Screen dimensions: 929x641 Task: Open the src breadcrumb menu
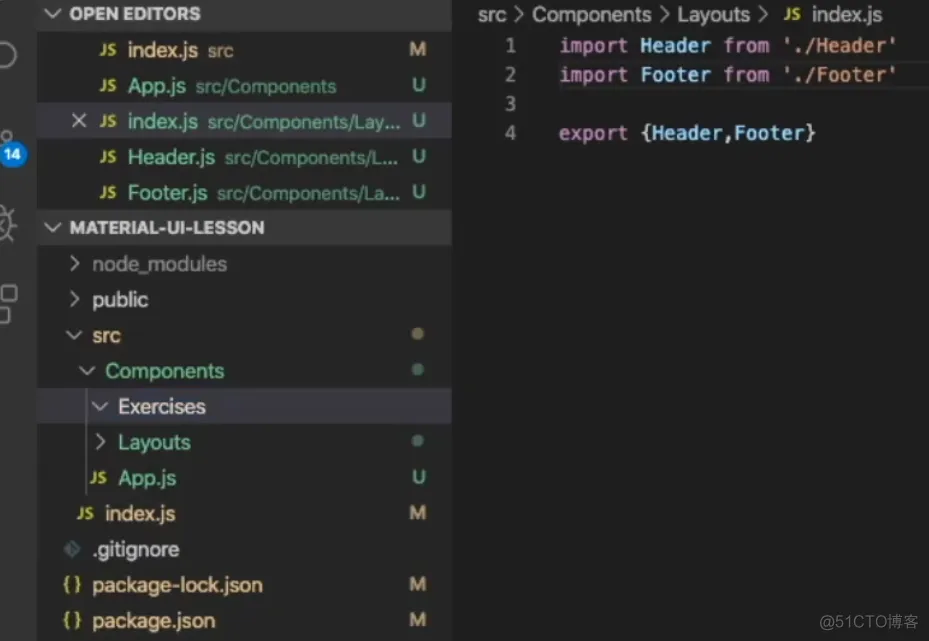491,14
